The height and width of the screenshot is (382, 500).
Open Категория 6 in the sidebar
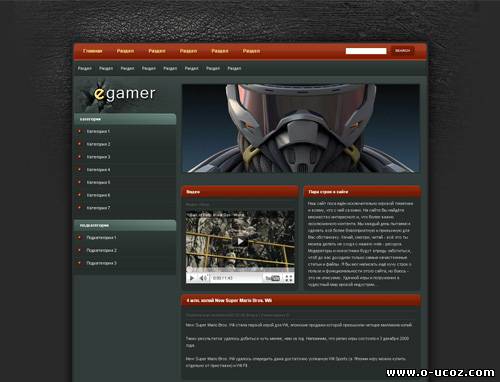point(98,195)
